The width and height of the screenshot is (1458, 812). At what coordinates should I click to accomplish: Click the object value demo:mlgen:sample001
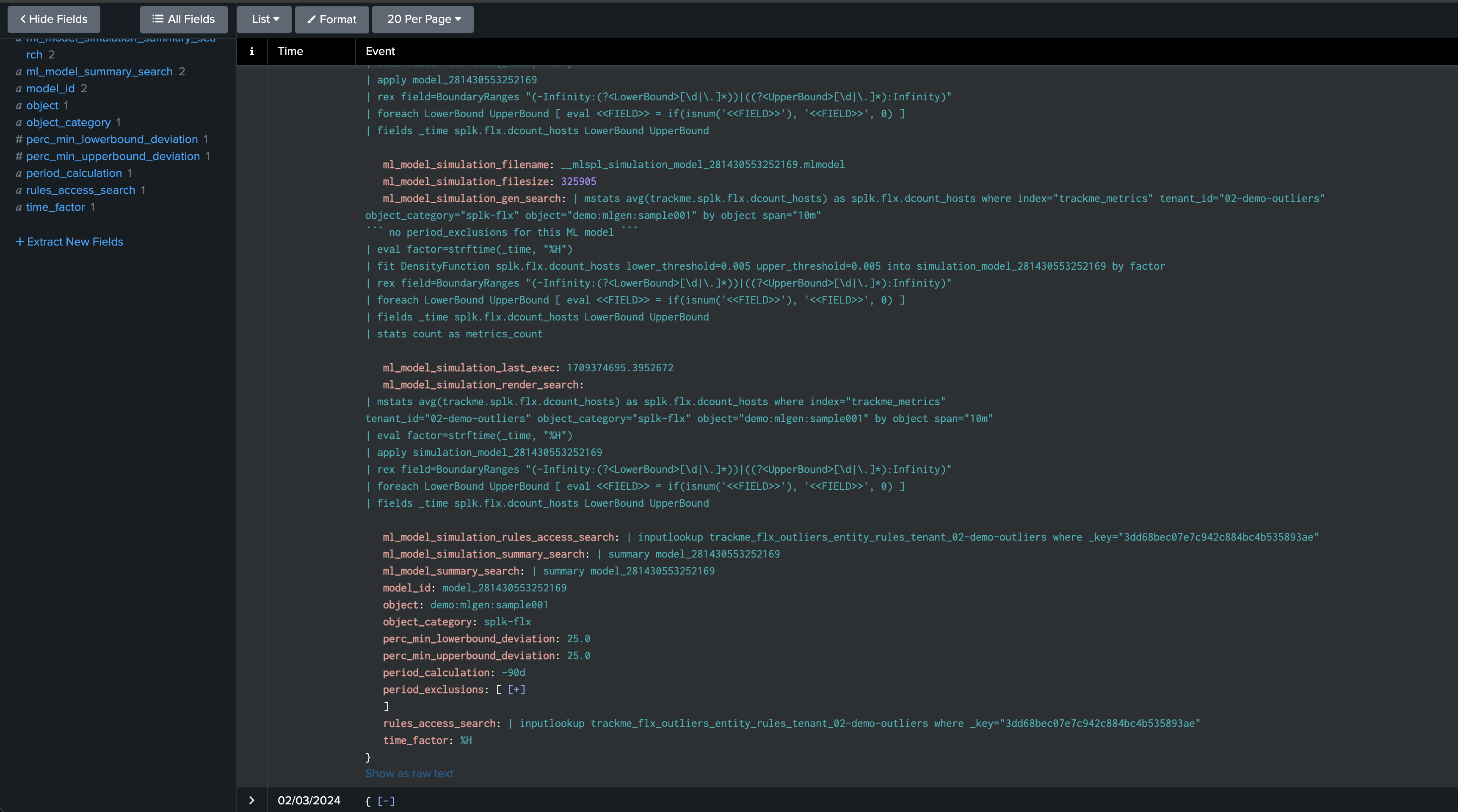pyautogui.click(x=489, y=605)
